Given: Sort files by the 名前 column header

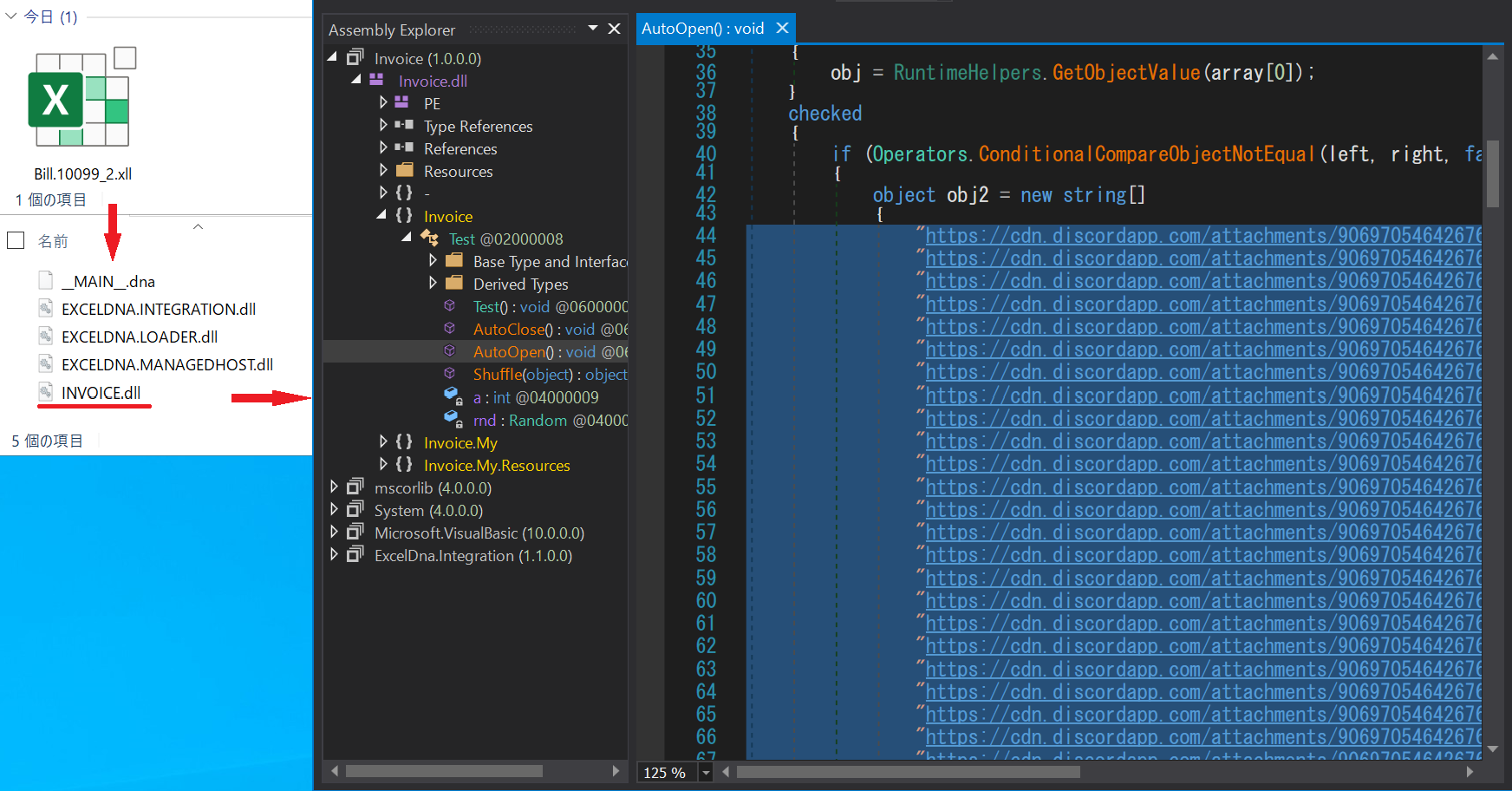Looking at the screenshot, I should 53,241.
